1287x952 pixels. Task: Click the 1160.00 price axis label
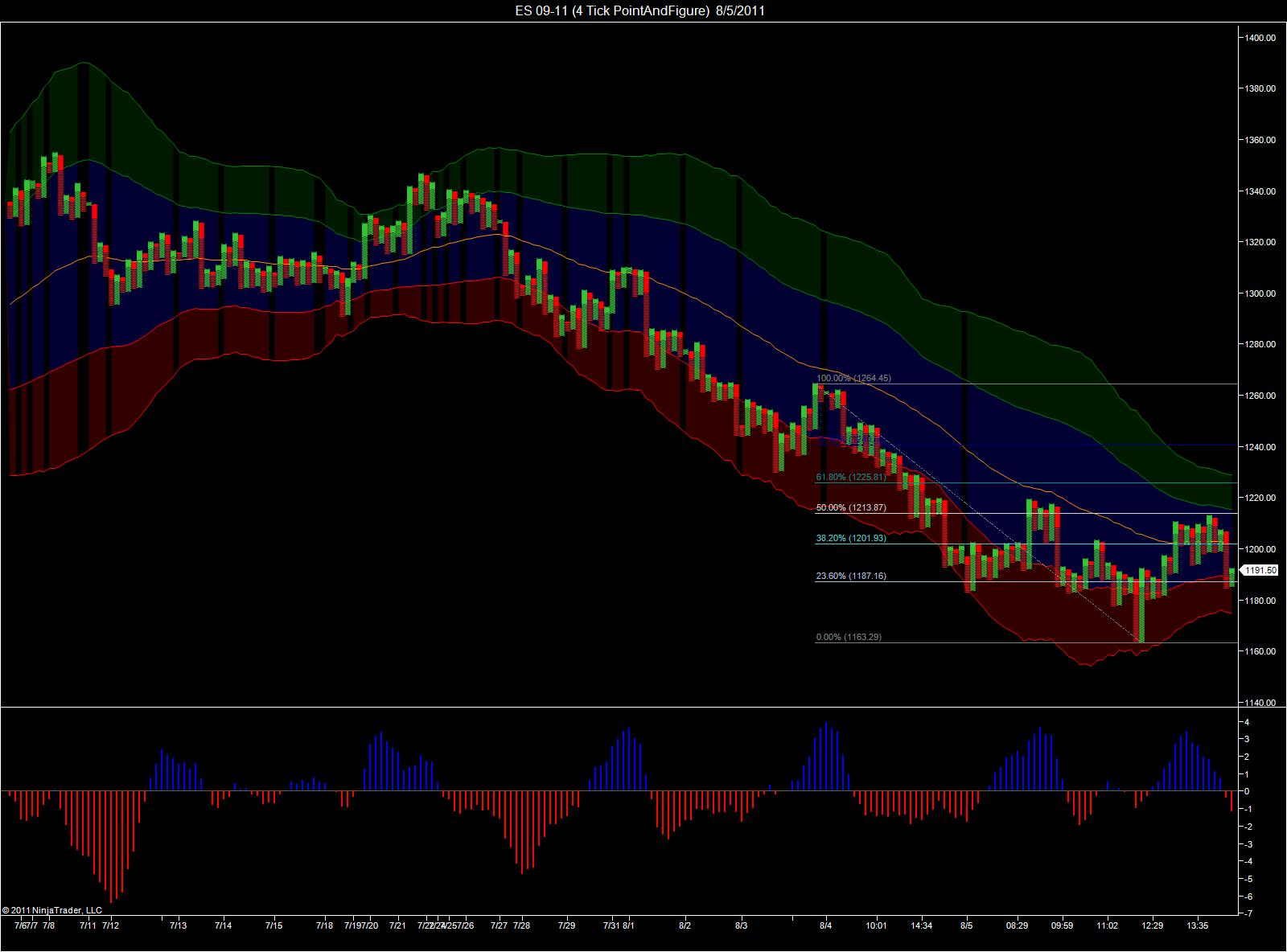tap(1260, 651)
